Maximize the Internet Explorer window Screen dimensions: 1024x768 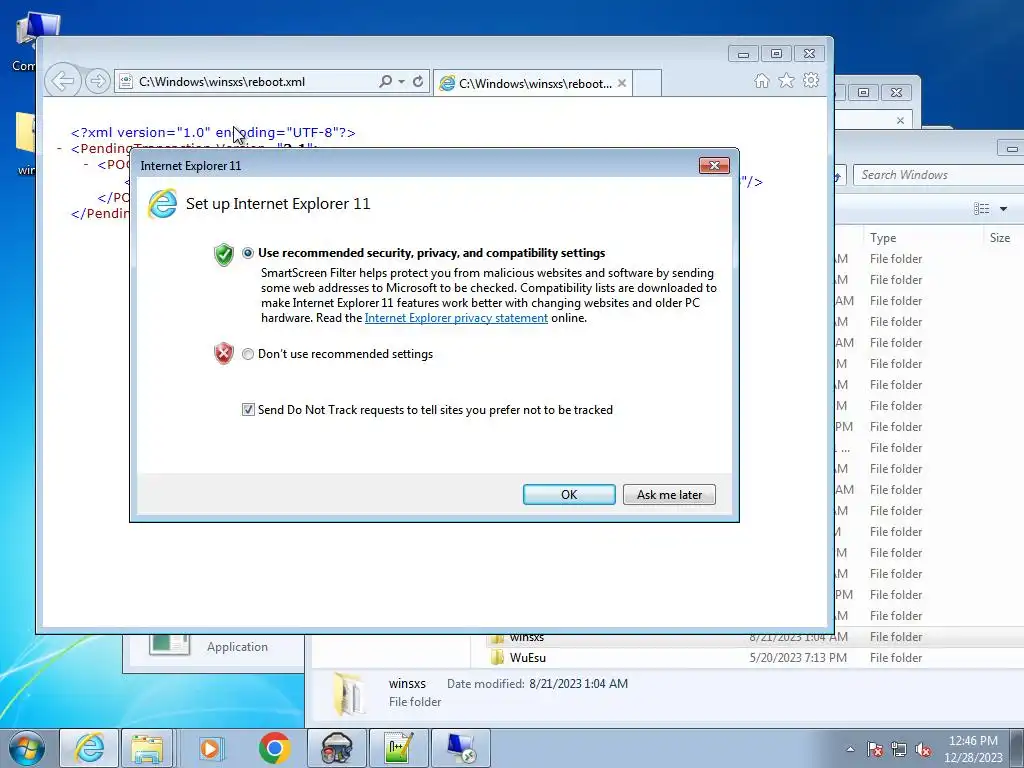tap(776, 54)
